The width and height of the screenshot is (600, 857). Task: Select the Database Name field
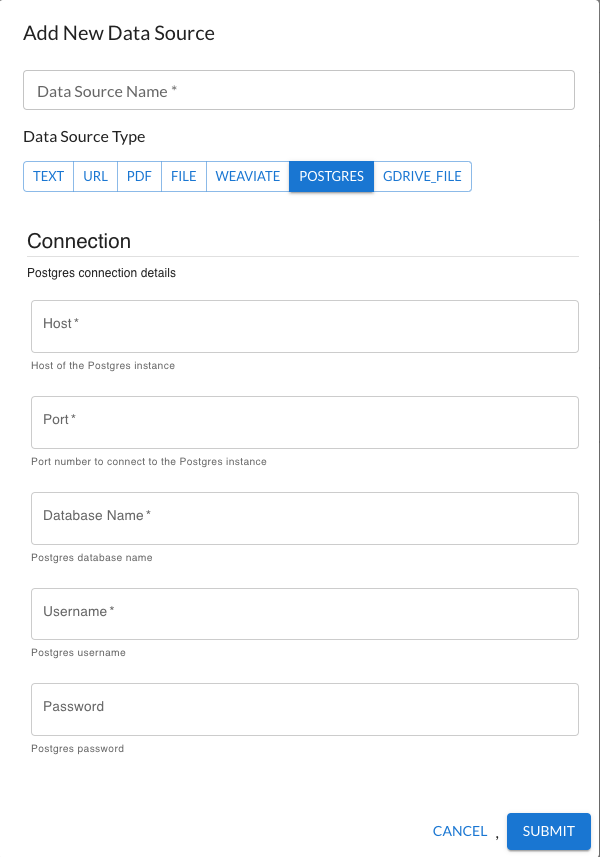pos(304,517)
